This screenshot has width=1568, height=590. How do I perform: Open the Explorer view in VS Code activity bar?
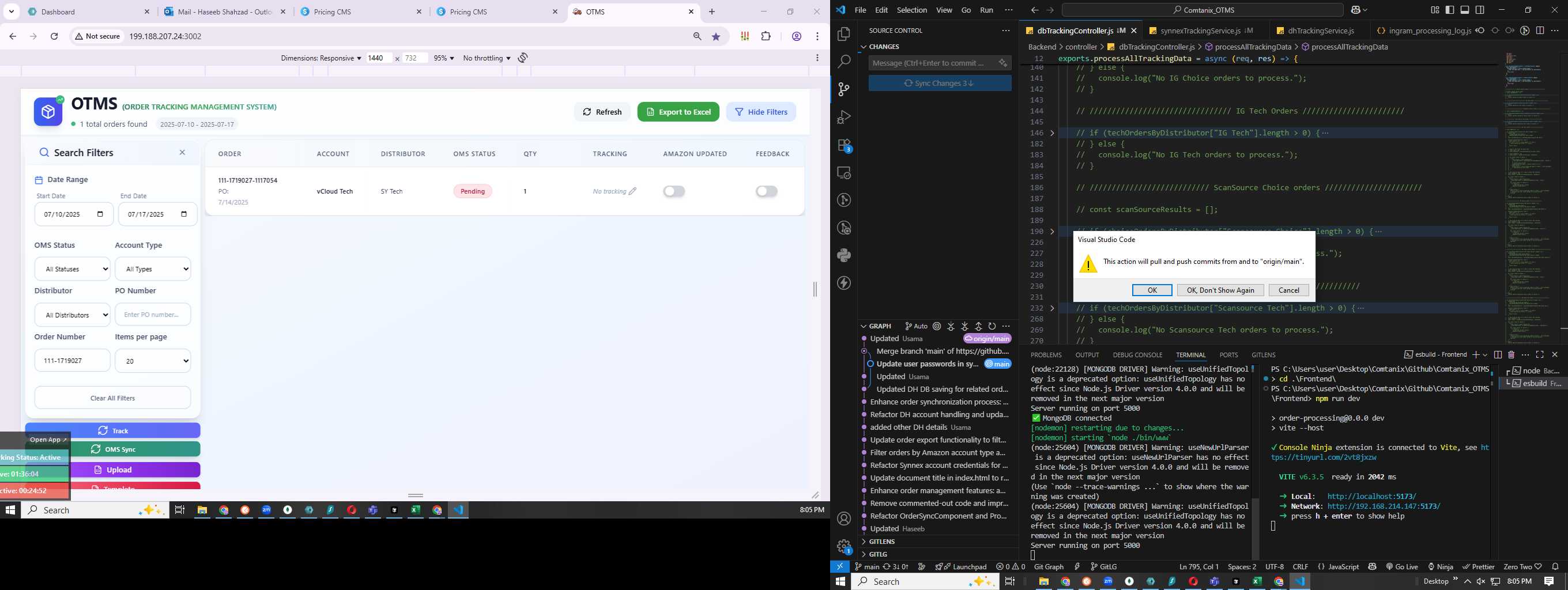coord(843,34)
